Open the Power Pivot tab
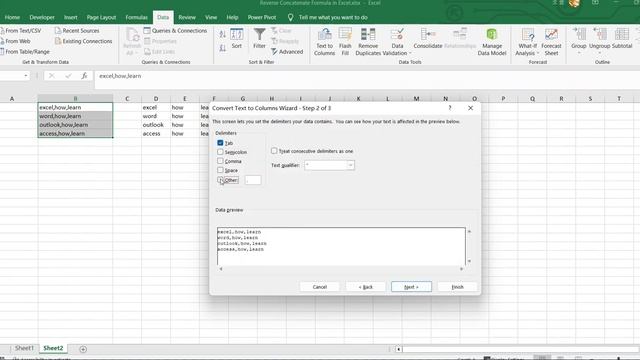Viewport: 640px width, 360px height. [262, 18]
